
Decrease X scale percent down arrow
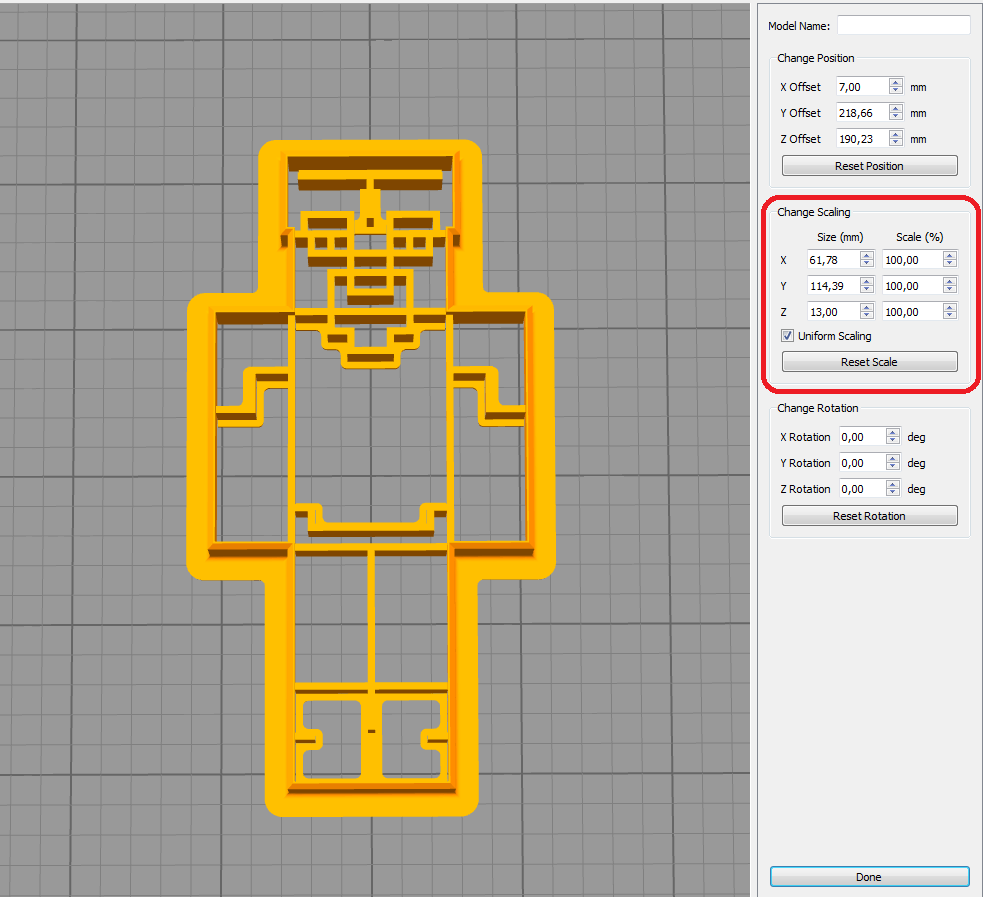(x=950, y=264)
